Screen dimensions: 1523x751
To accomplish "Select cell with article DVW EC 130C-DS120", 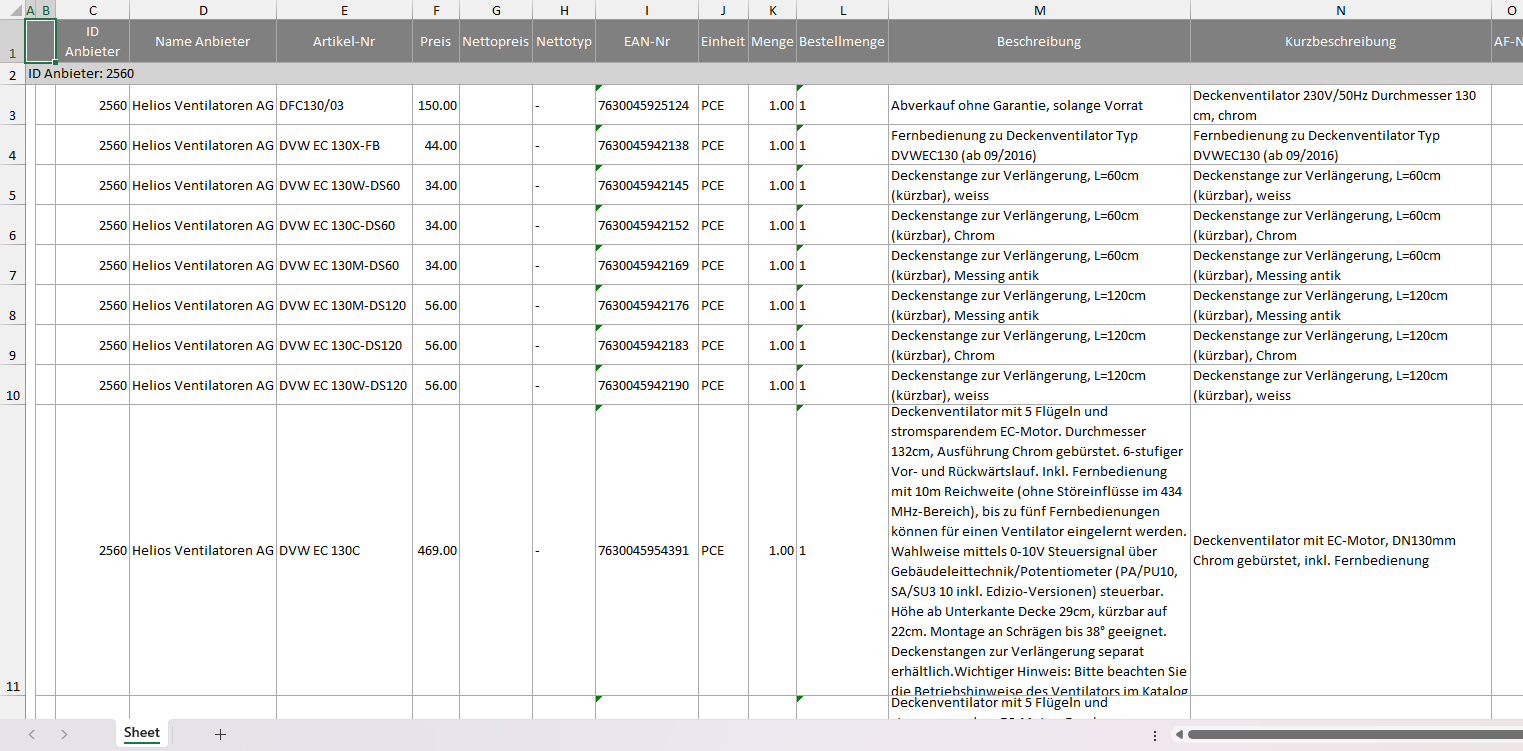I will point(344,345).
